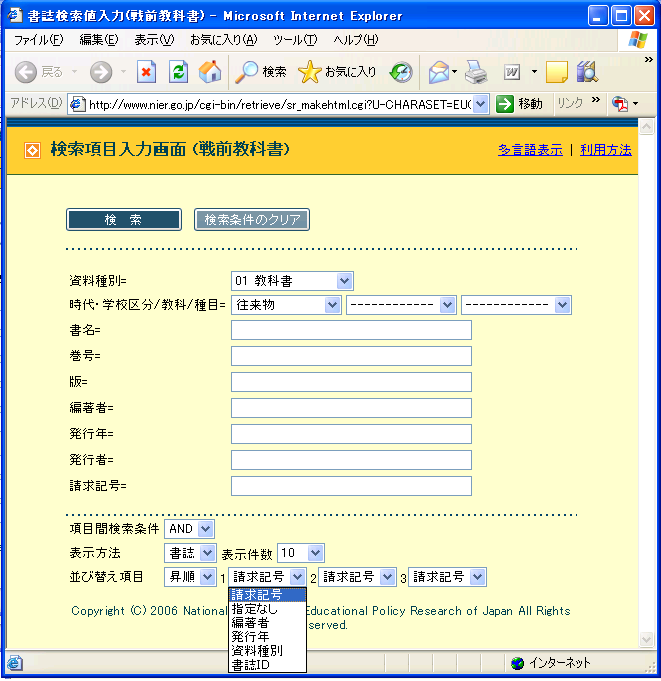Click the orange diamond header icon
Screen dimensions: 661x681
click(33, 151)
